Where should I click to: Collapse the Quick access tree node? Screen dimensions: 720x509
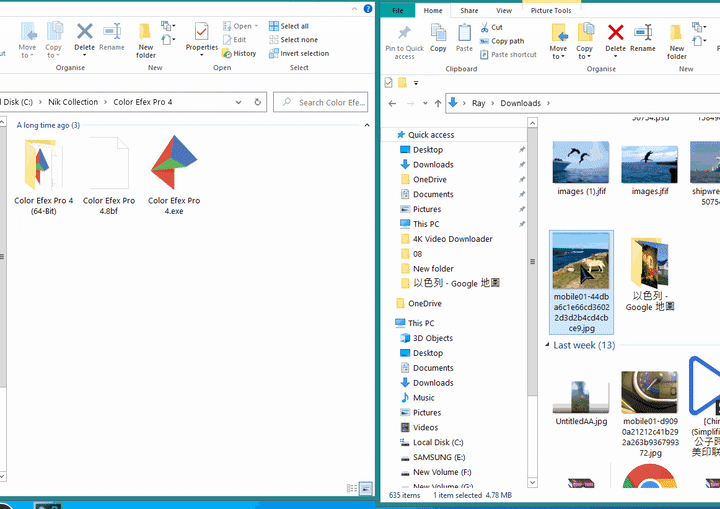point(389,135)
